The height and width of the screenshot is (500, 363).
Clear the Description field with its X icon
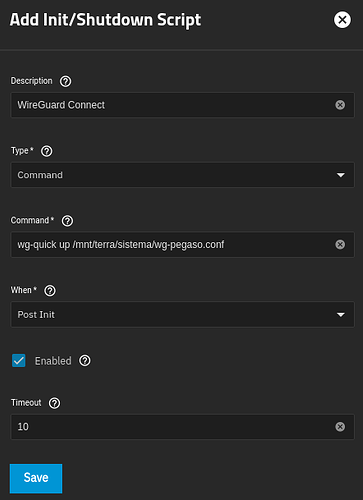point(340,105)
